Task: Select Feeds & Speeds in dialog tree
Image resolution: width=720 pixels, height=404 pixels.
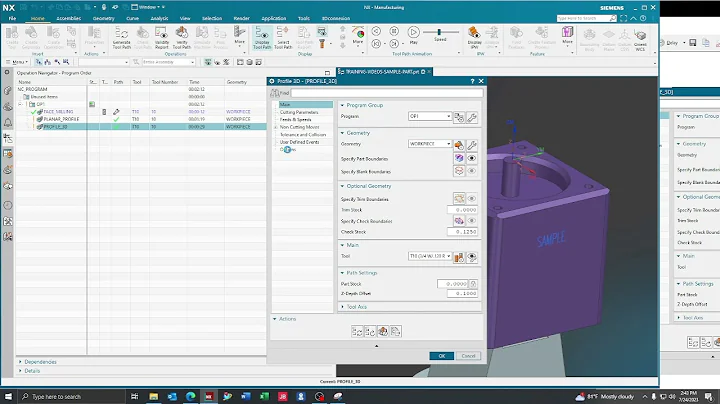Action: (x=295, y=119)
